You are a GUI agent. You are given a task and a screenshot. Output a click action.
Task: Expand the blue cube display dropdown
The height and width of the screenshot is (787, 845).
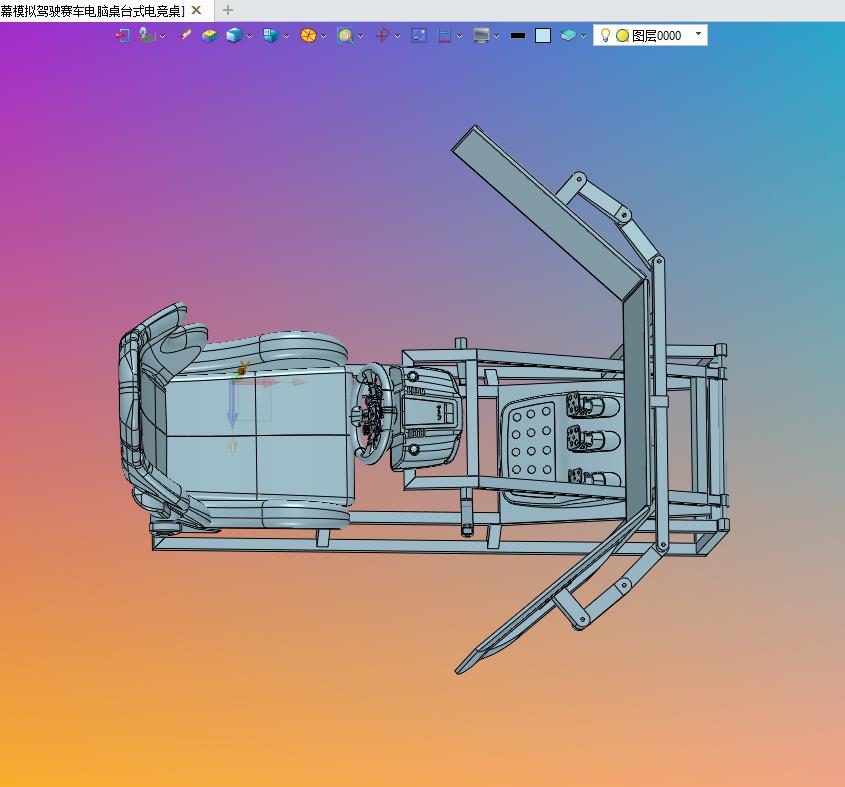249,36
